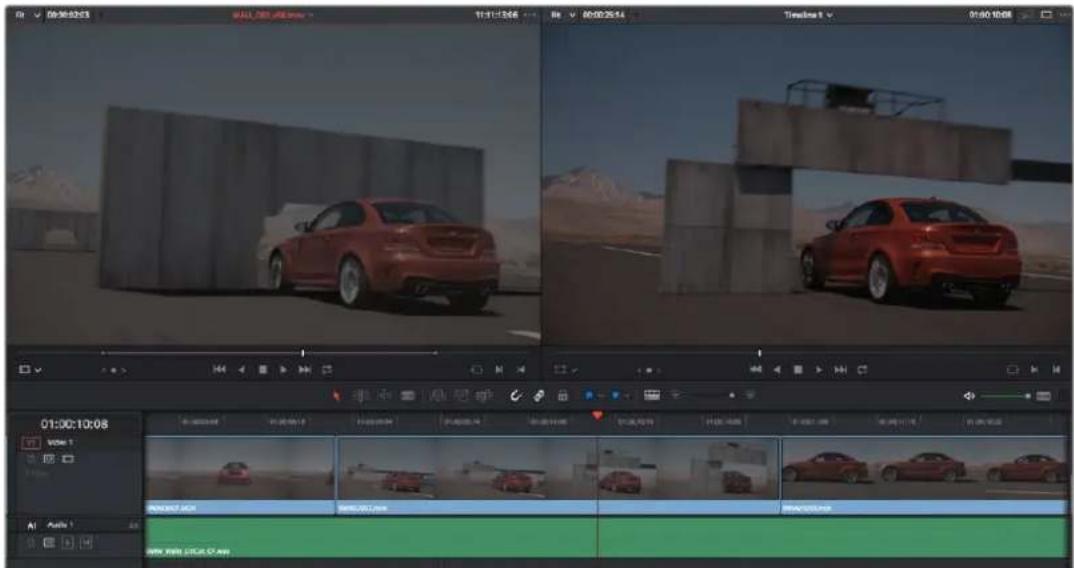Viewport: 1074px width, 568px height.
Task: Mute the Audio 1 track
Action: pyautogui.click(x=86, y=543)
